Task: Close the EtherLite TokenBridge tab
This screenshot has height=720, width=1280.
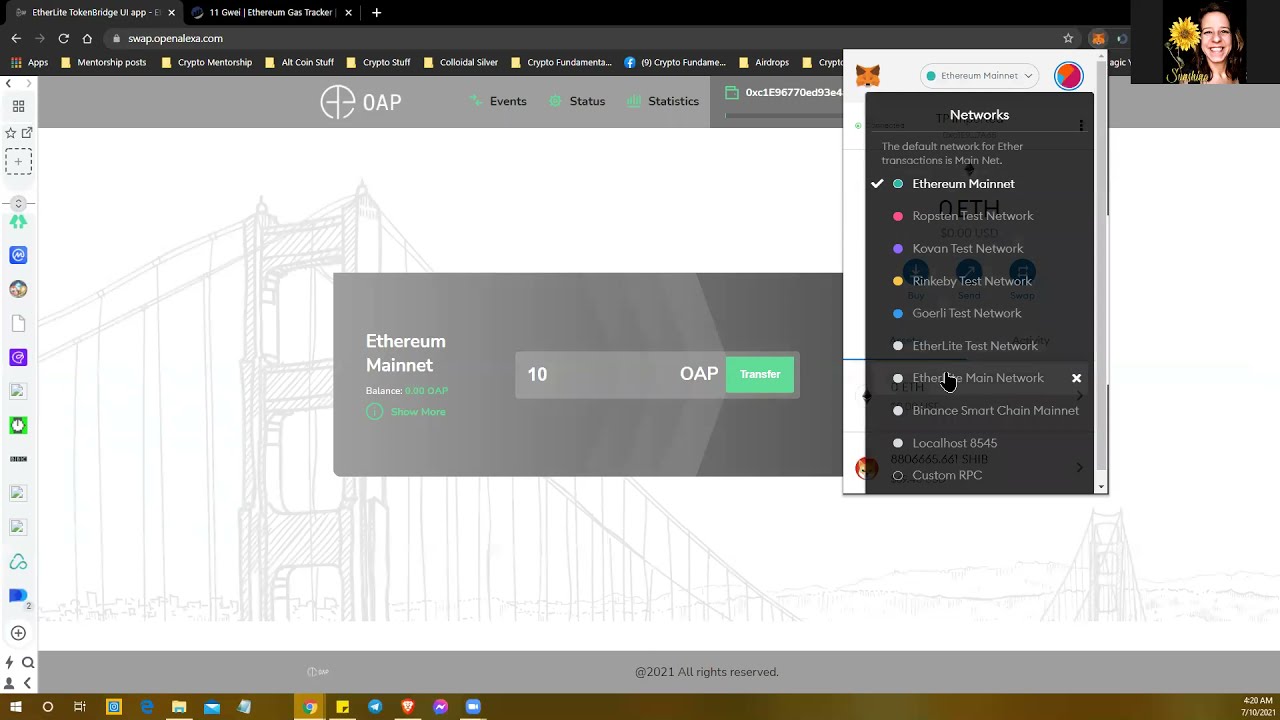Action: [171, 13]
